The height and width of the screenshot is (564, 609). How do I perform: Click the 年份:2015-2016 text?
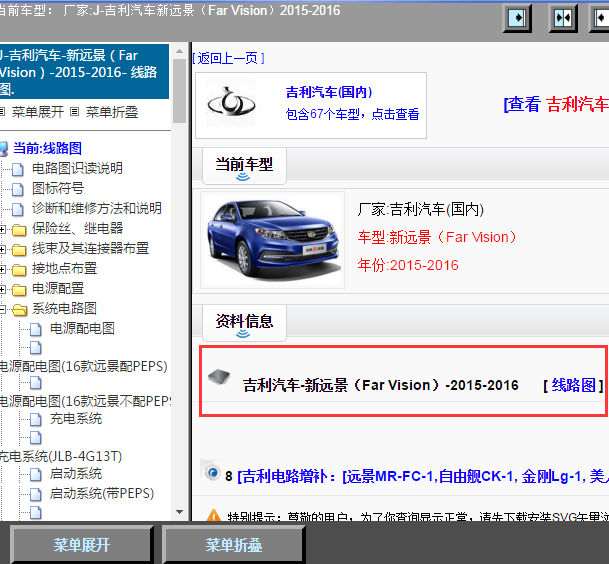click(x=408, y=265)
